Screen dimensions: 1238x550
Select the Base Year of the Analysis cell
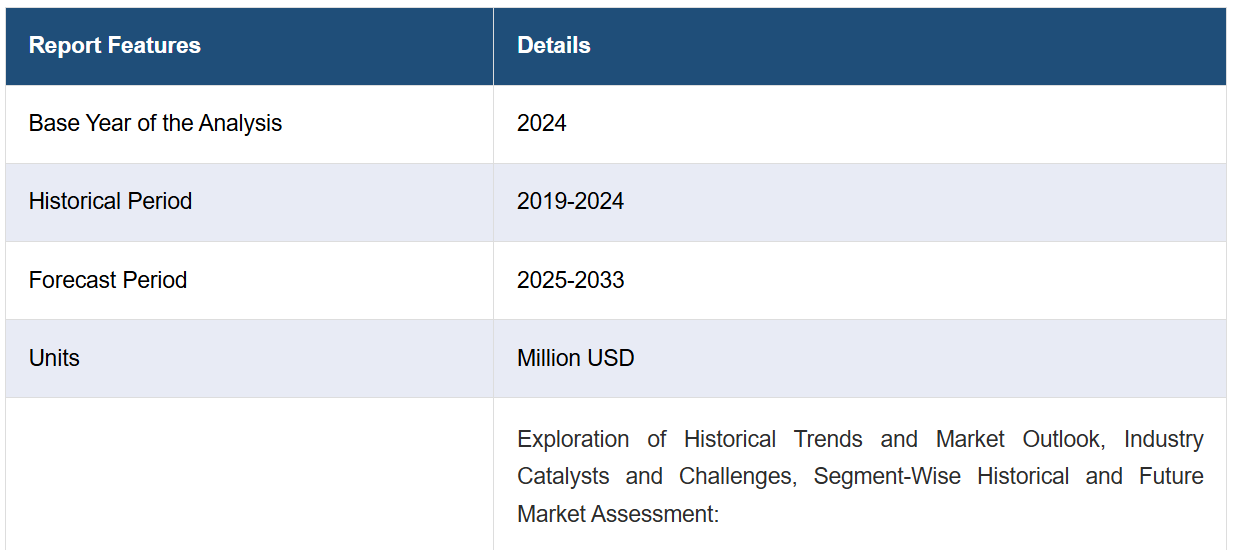click(x=249, y=124)
